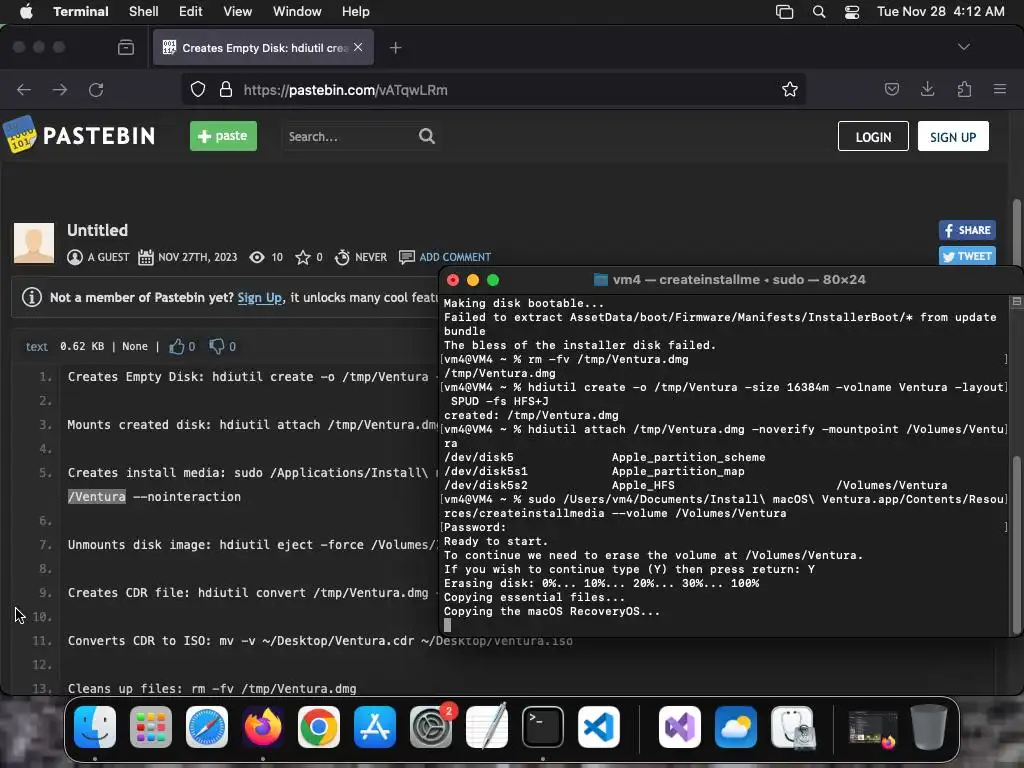Open a new Firefox tab
Screen dimensions: 1024x768
(396, 48)
